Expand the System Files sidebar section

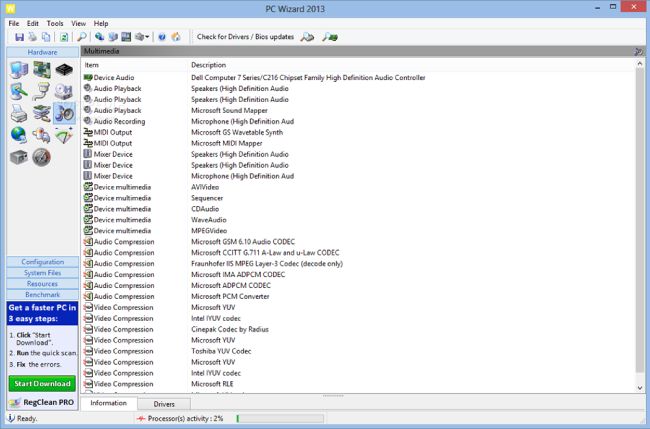click(x=42, y=273)
